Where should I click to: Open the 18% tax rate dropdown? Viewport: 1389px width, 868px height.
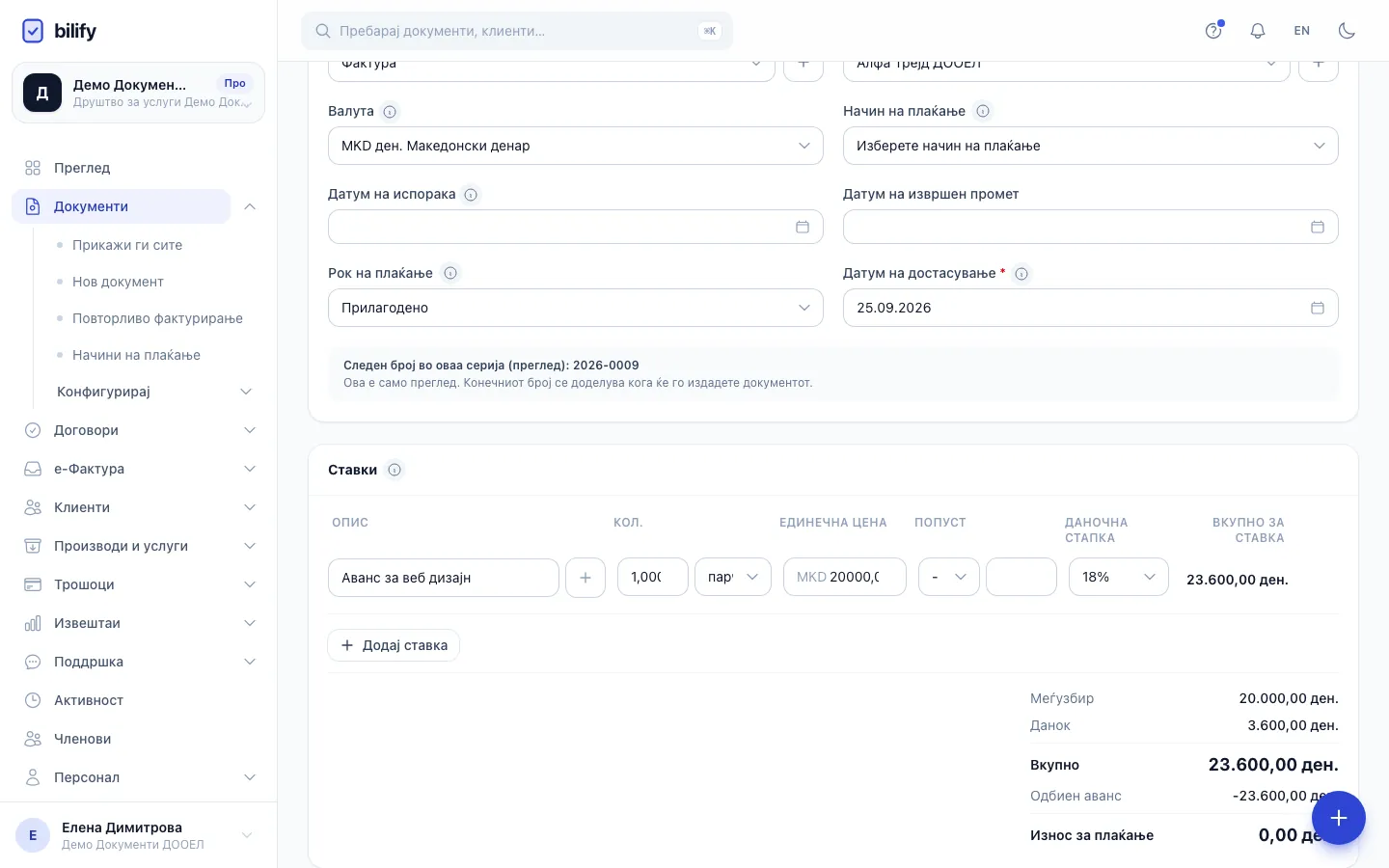1119,577
